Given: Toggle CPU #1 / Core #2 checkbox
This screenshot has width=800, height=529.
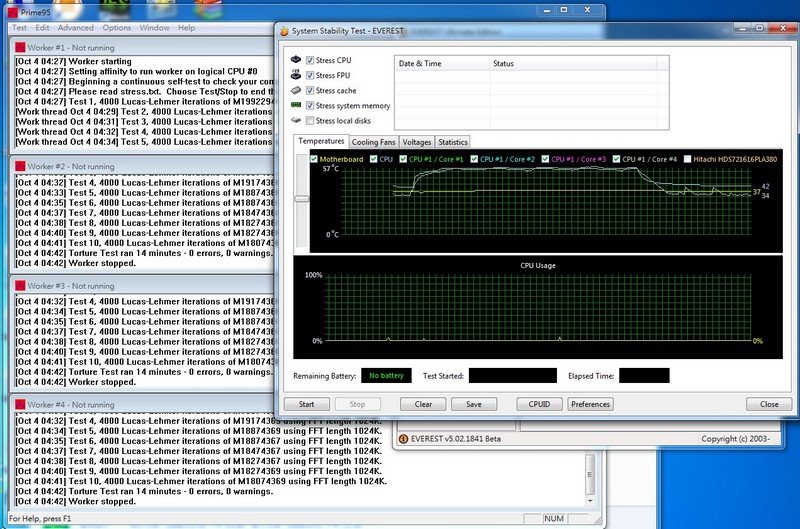Looking at the screenshot, I should [x=474, y=159].
